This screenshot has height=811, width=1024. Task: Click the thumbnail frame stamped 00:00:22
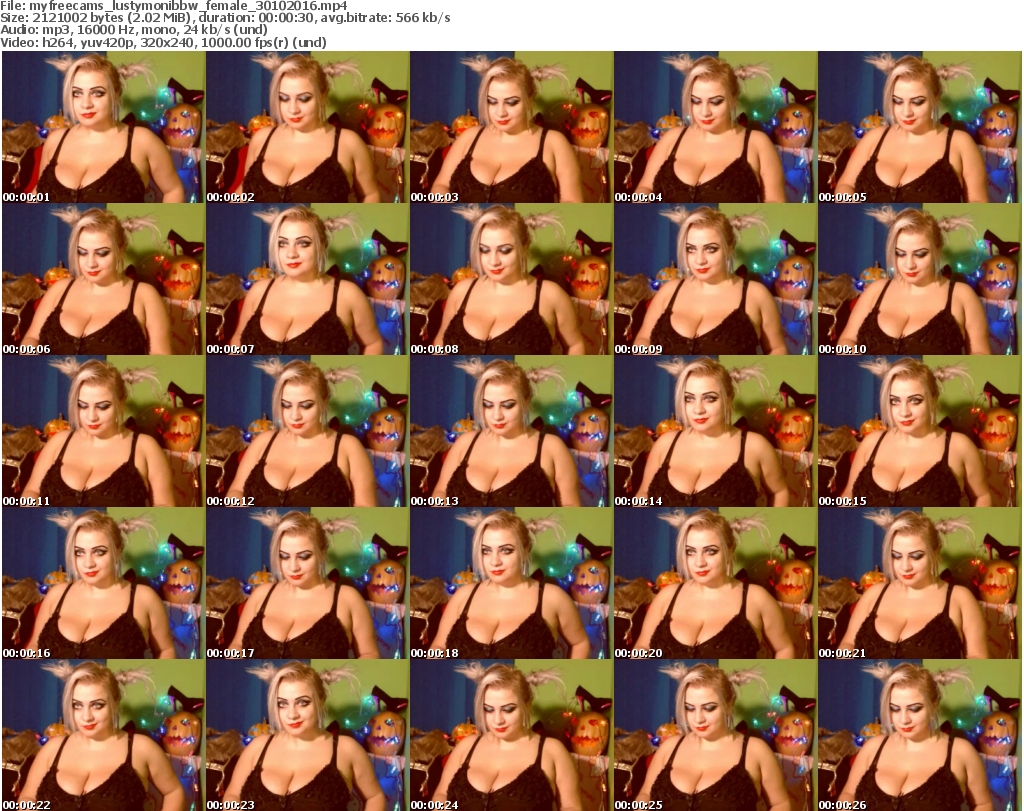click(103, 735)
